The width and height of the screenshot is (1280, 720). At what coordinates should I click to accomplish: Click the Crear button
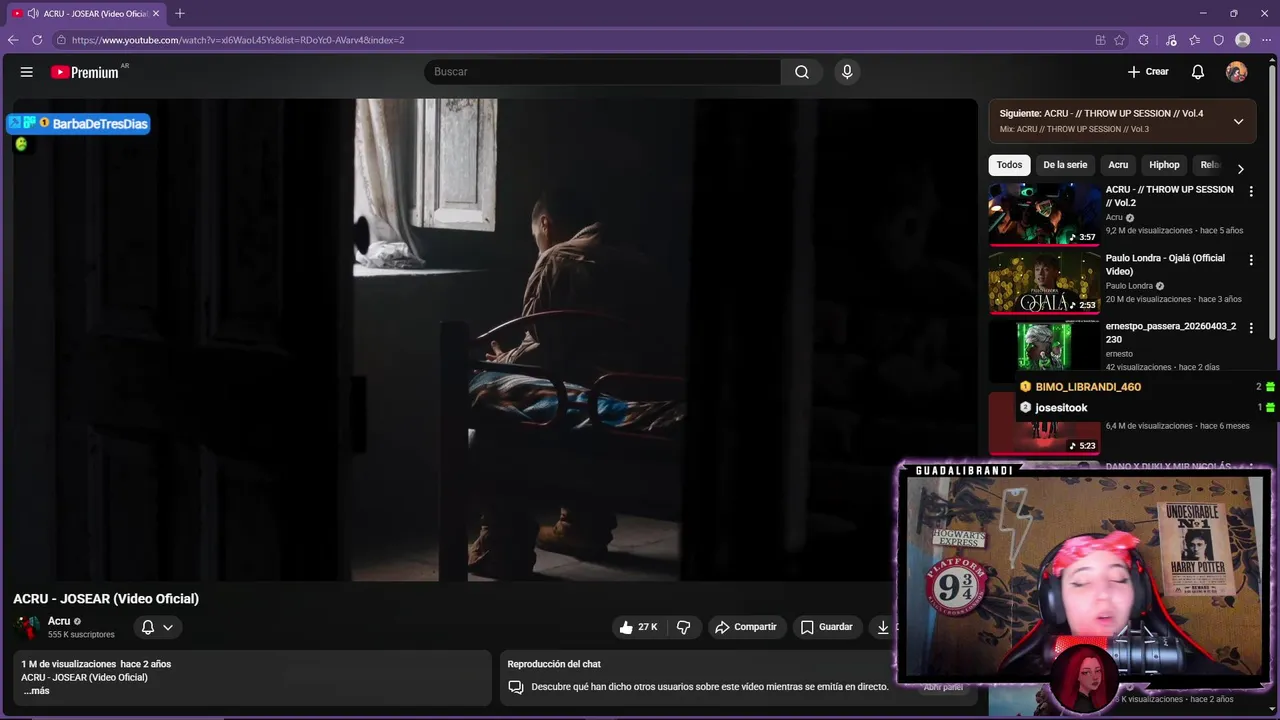(1148, 72)
